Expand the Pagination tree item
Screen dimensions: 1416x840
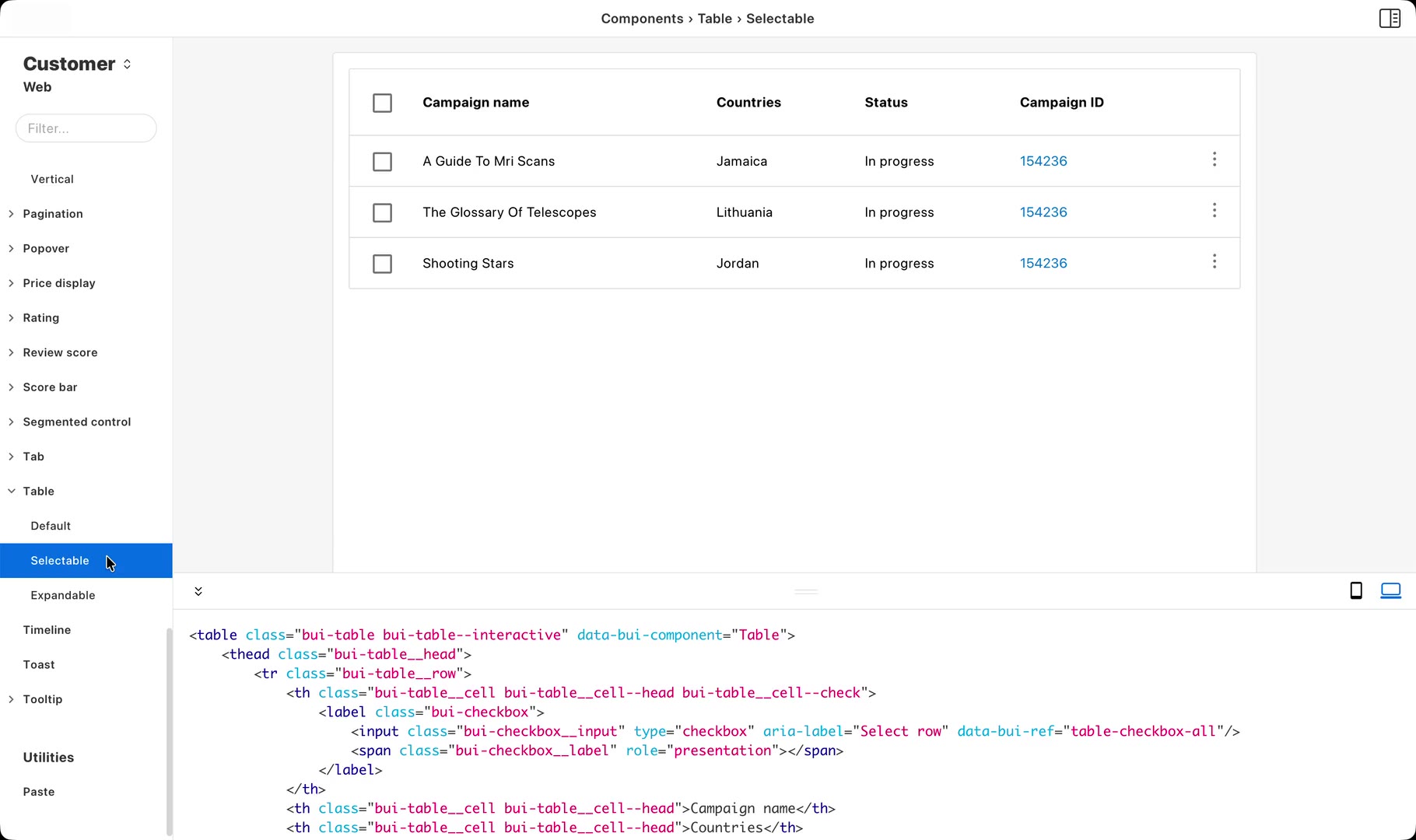pos(11,214)
